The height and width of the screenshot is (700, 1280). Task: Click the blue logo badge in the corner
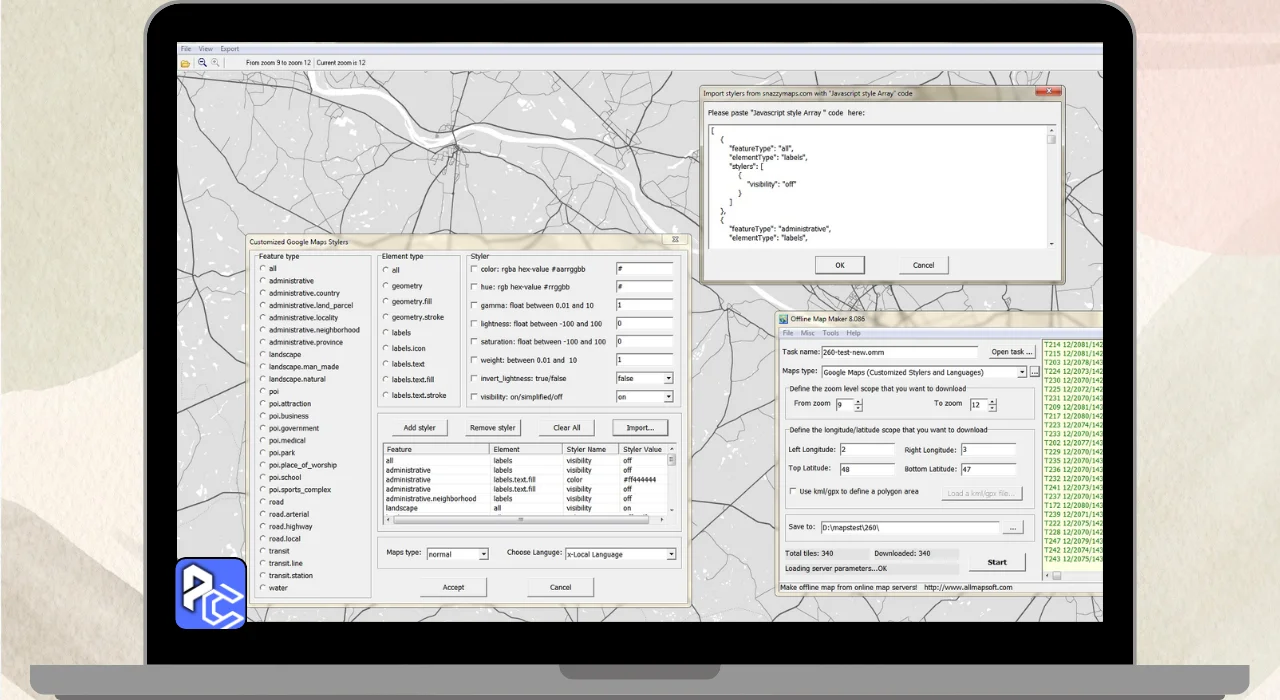211,593
